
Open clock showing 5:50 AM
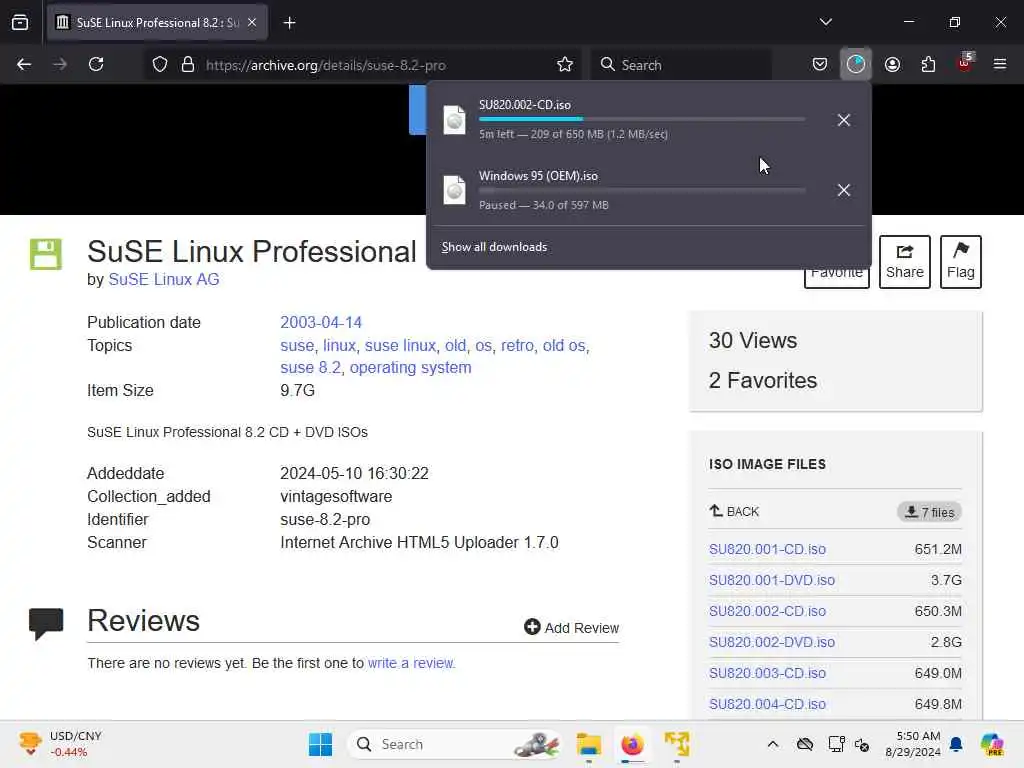pyautogui.click(x=913, y=744)
